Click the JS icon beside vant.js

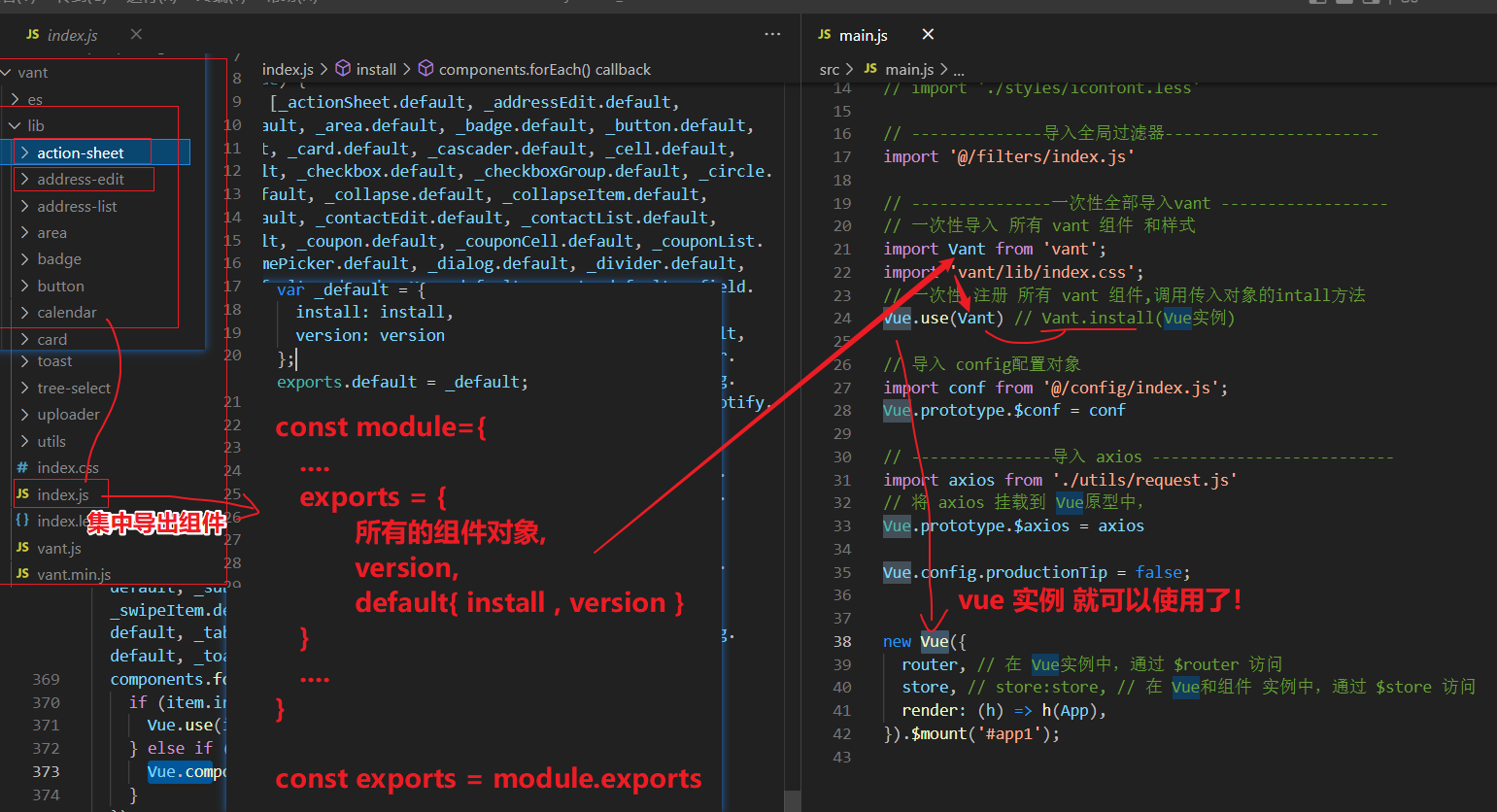(22, 548)
